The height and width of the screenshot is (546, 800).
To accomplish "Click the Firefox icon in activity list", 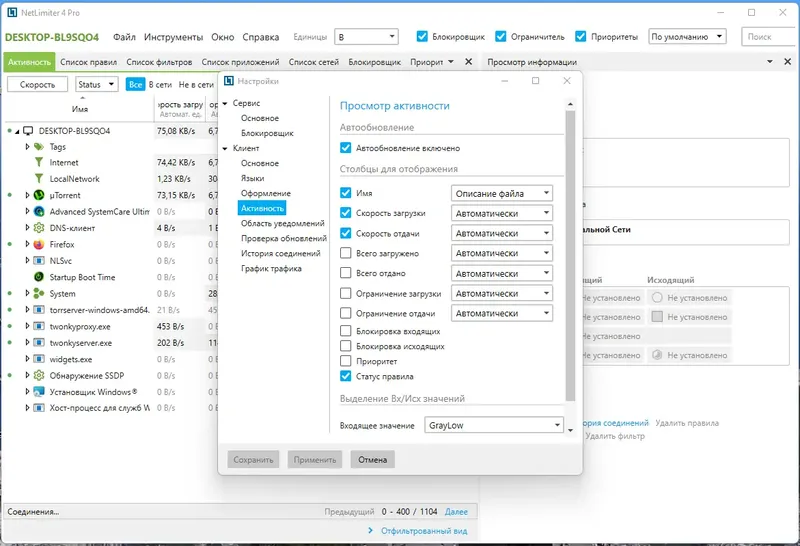I will (39, 244).
